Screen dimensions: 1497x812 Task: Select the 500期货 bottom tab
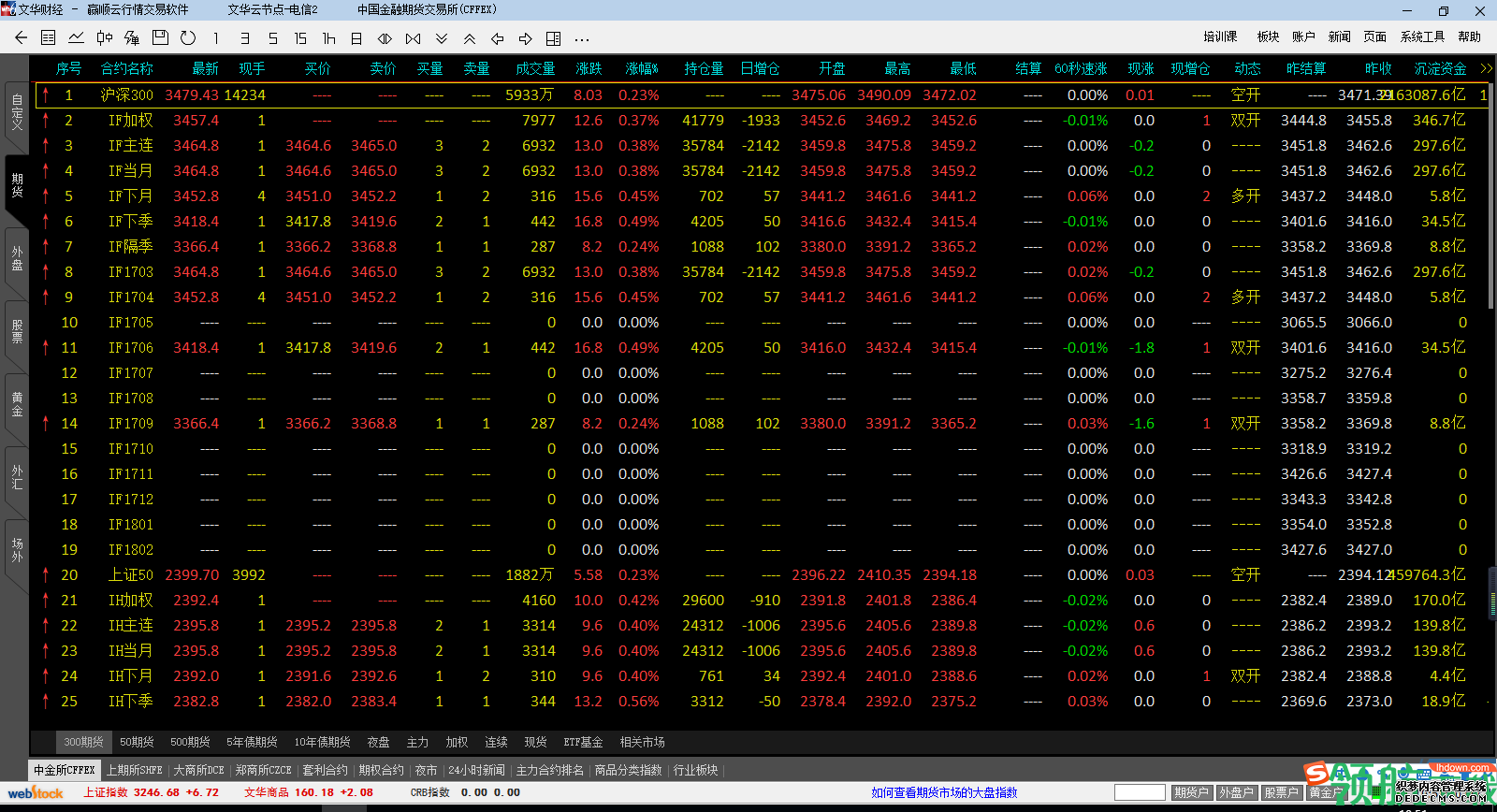point(190,742)
